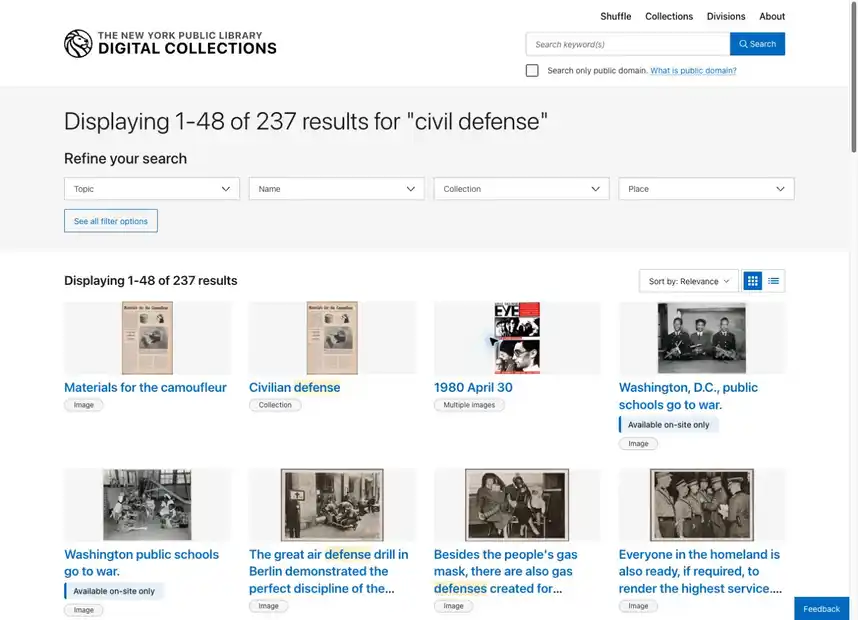Enable Search only public domain checkbox
858x620 pixels.
(x=532, y=71)
